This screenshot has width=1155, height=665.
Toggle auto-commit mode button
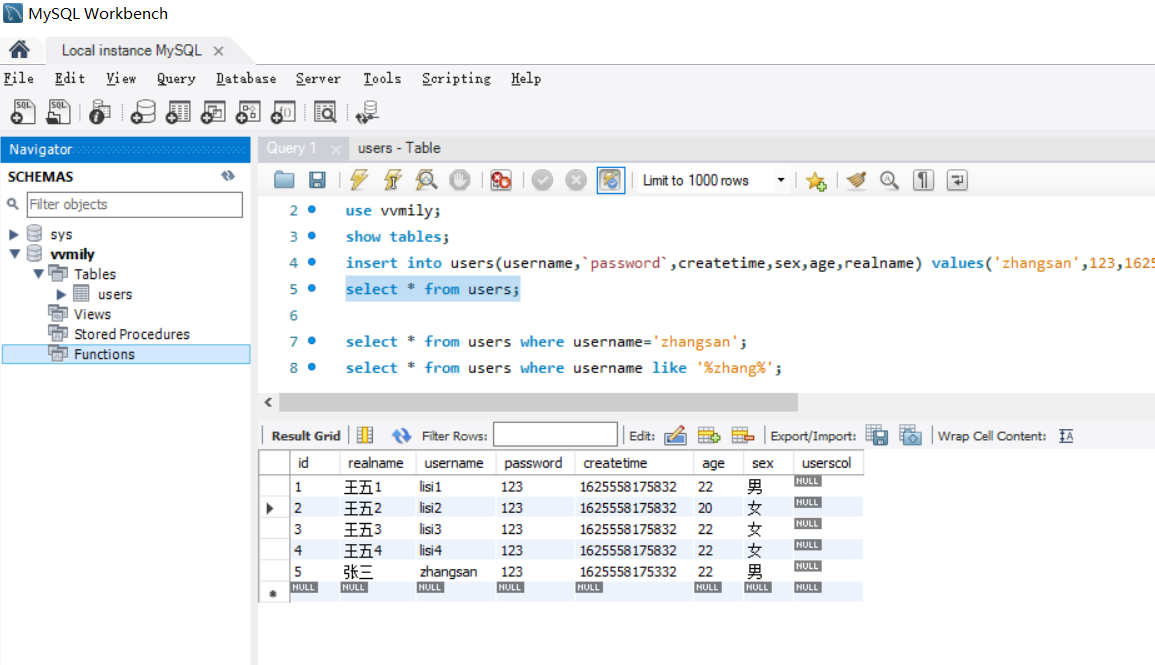coord(611,180)
